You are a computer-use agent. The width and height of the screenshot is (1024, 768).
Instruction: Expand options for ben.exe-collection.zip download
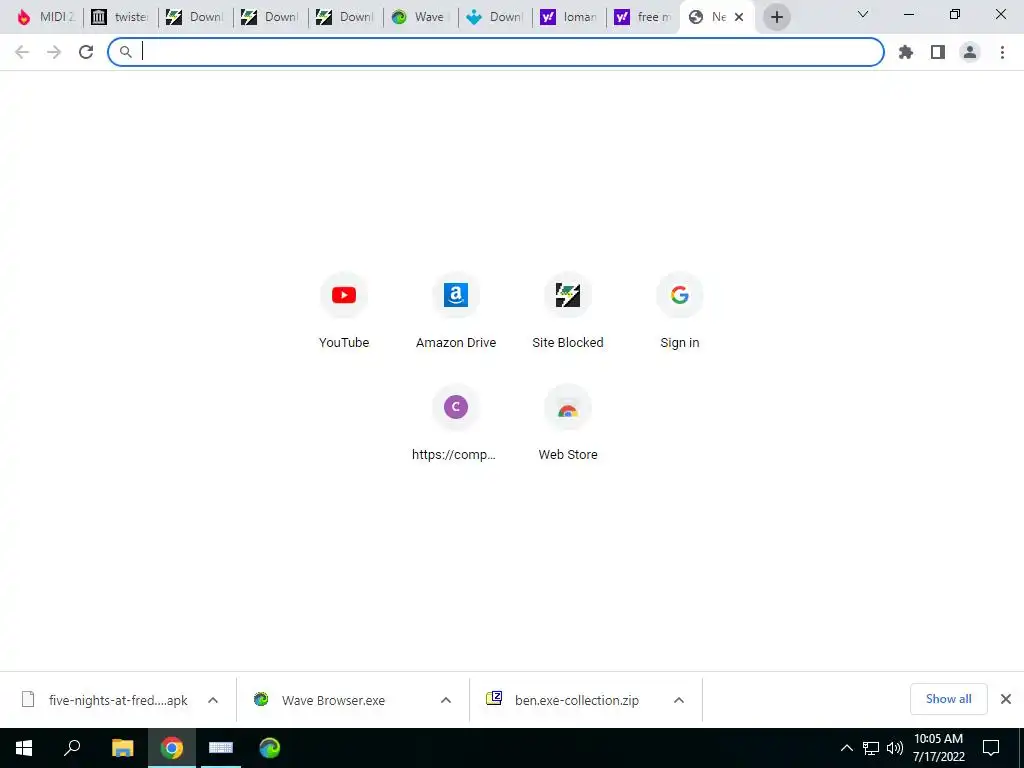pyautogui.click(x=679, y=700)
